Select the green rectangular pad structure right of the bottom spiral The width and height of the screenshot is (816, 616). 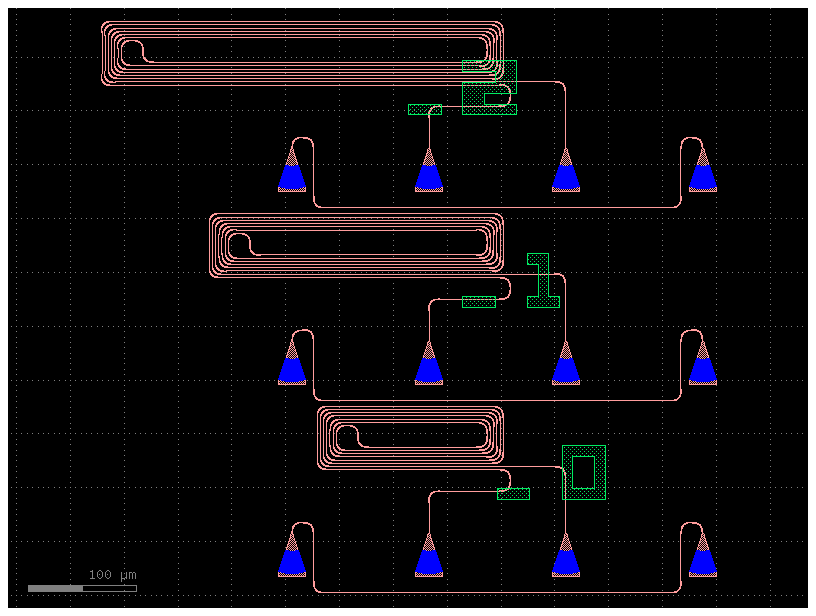coord(585,472)
